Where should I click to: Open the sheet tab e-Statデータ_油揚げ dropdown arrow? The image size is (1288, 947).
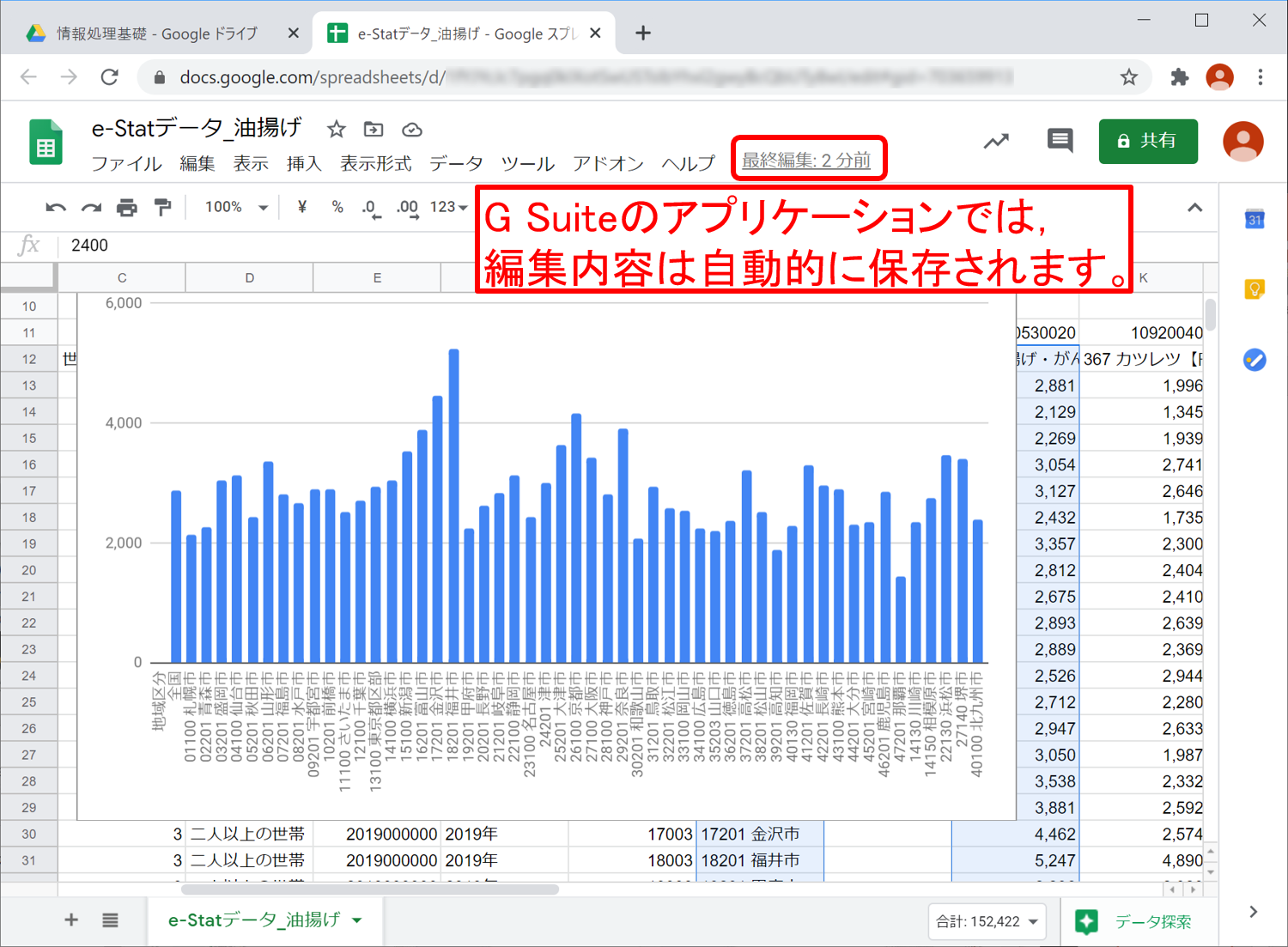click(357, 920)
